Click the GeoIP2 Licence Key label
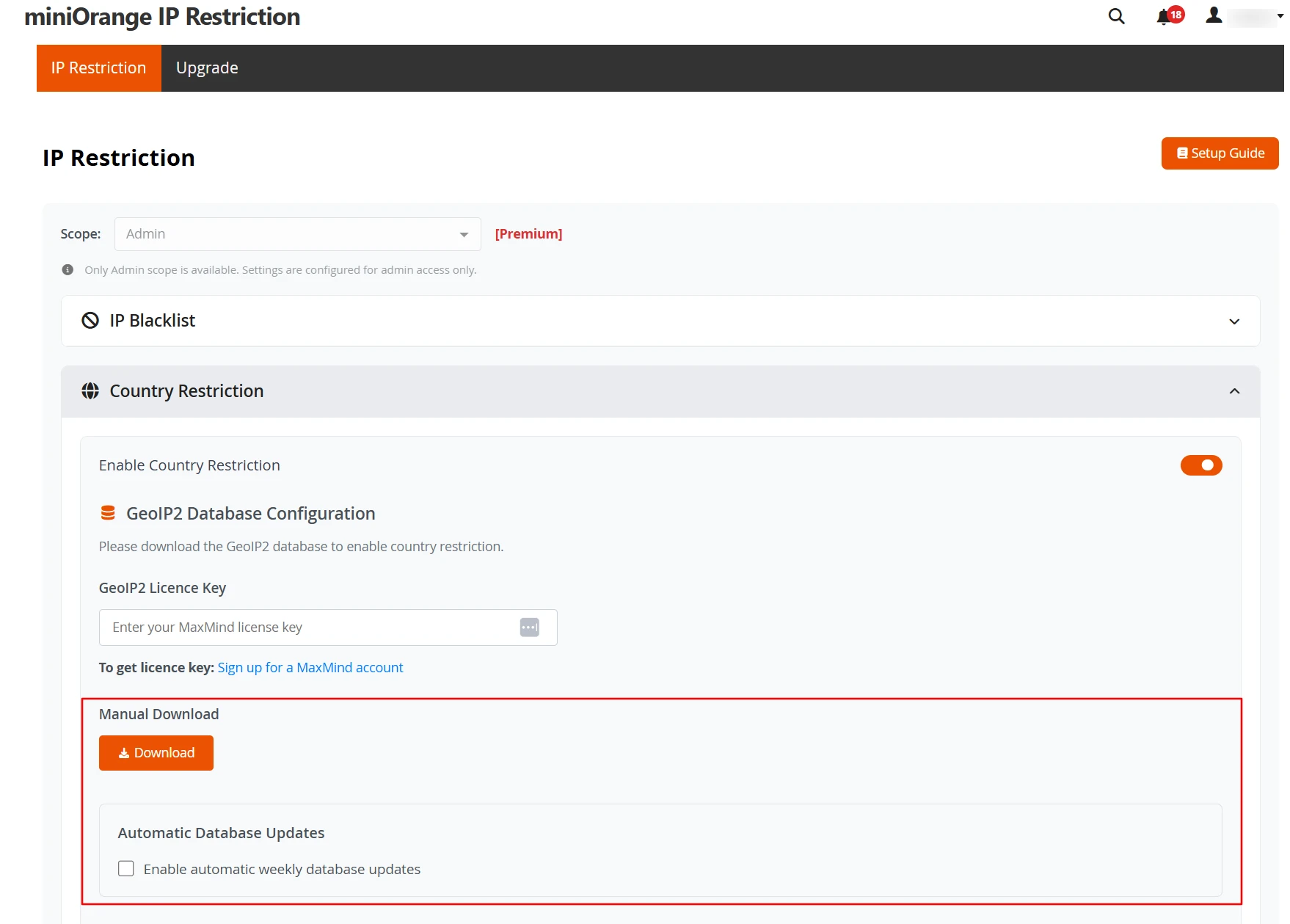Screen dimensions: 1290x924 pos(162,588)
